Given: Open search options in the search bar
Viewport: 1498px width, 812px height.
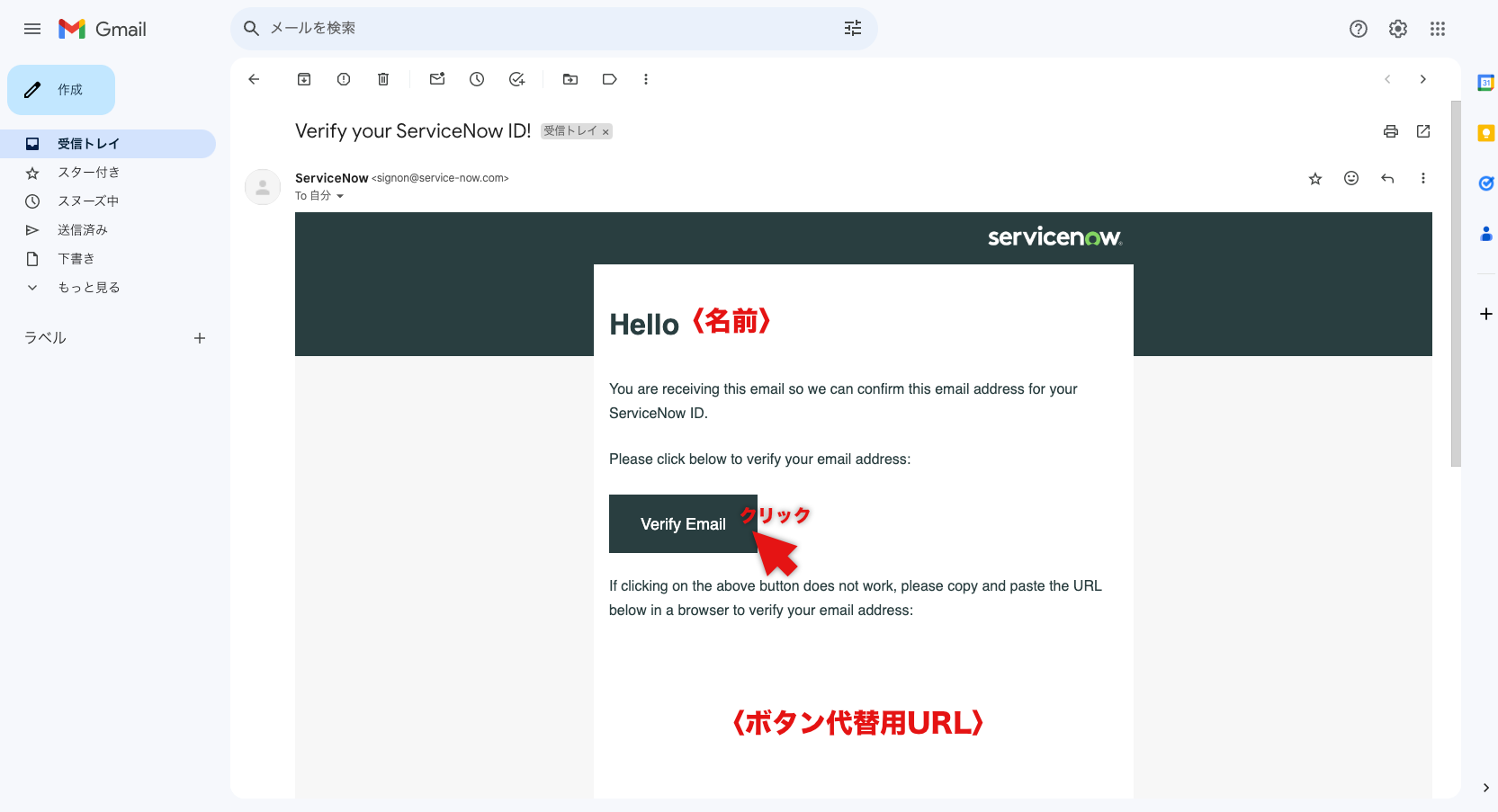Looking at the screenshot, I should coord(852,28).
